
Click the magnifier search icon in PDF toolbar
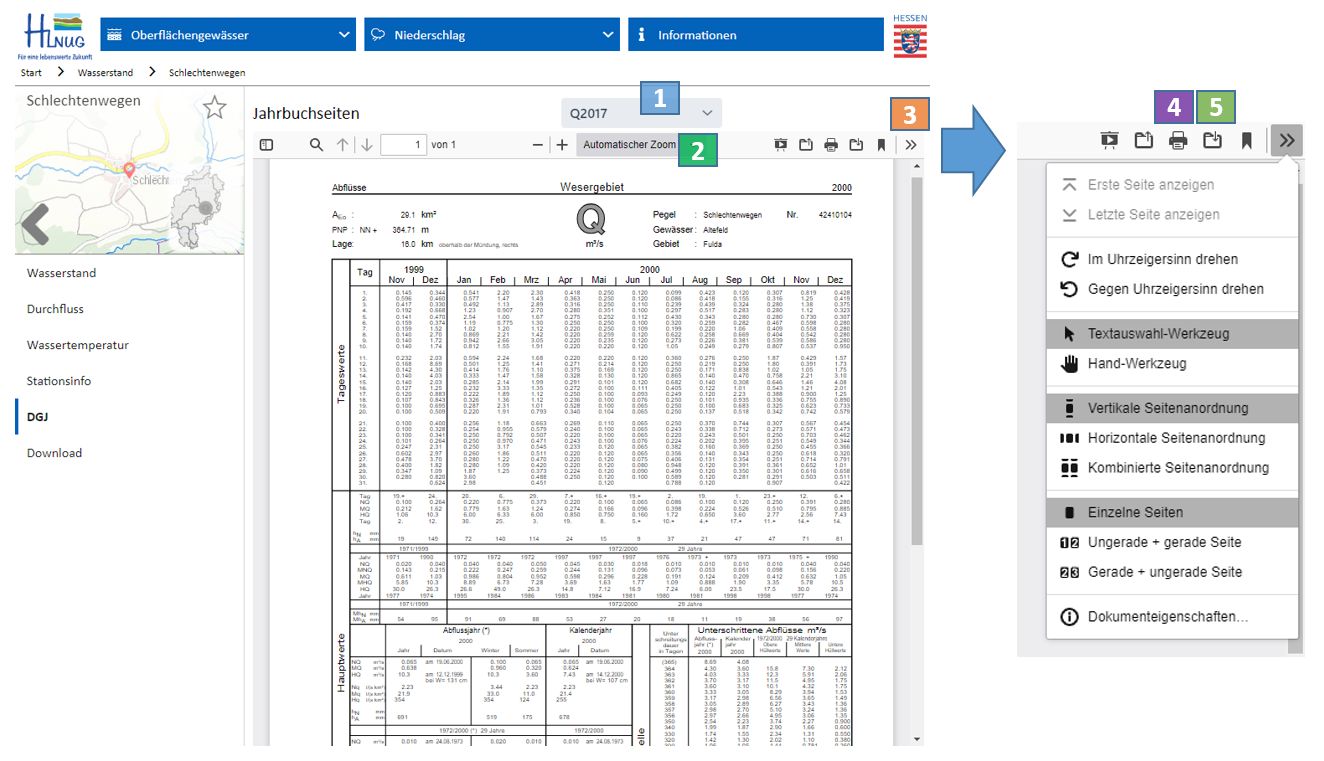point(316,145)
